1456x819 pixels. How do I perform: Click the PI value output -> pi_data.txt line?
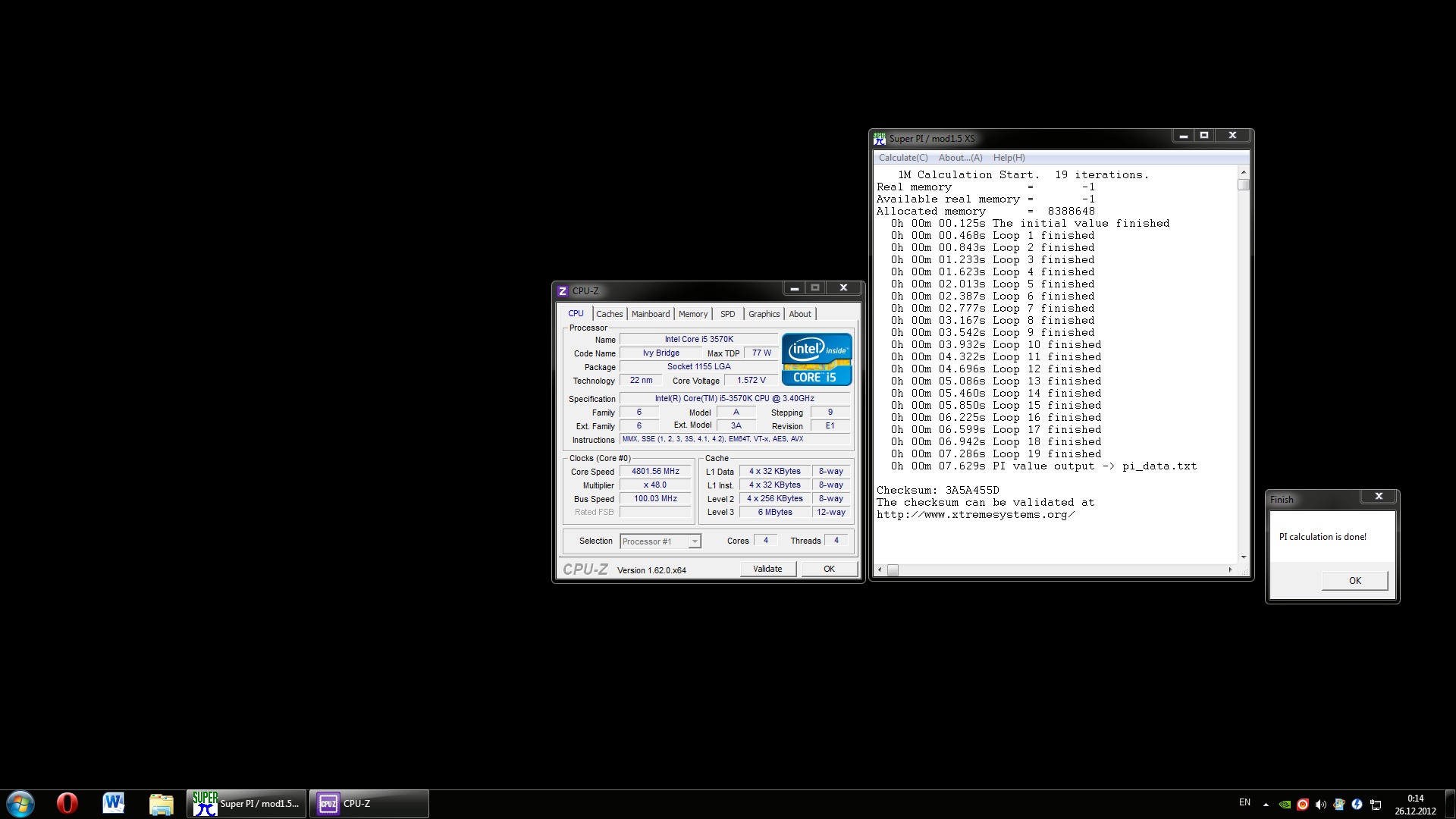1043,466
